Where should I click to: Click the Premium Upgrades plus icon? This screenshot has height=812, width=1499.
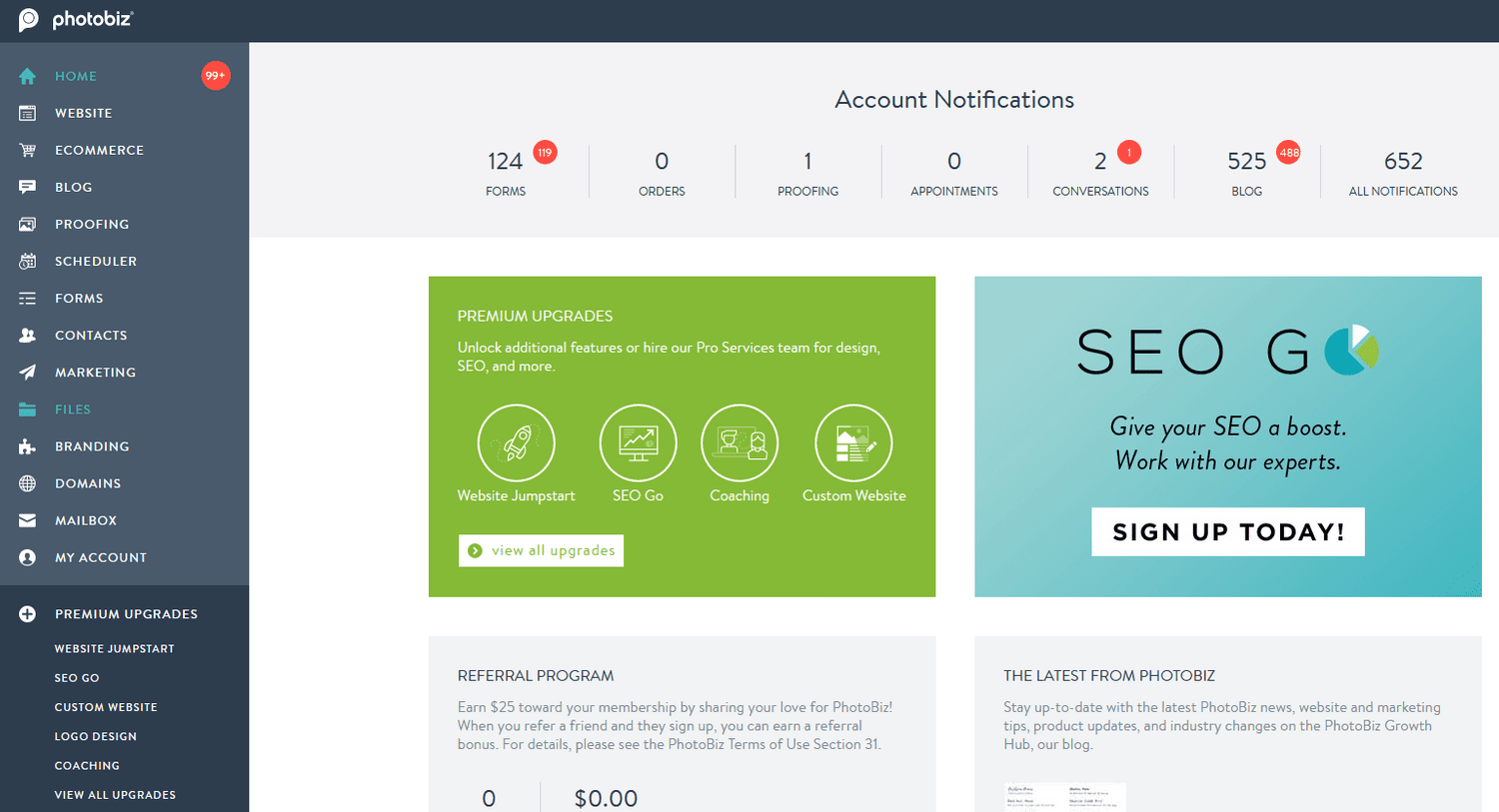[x=27, y=614]
